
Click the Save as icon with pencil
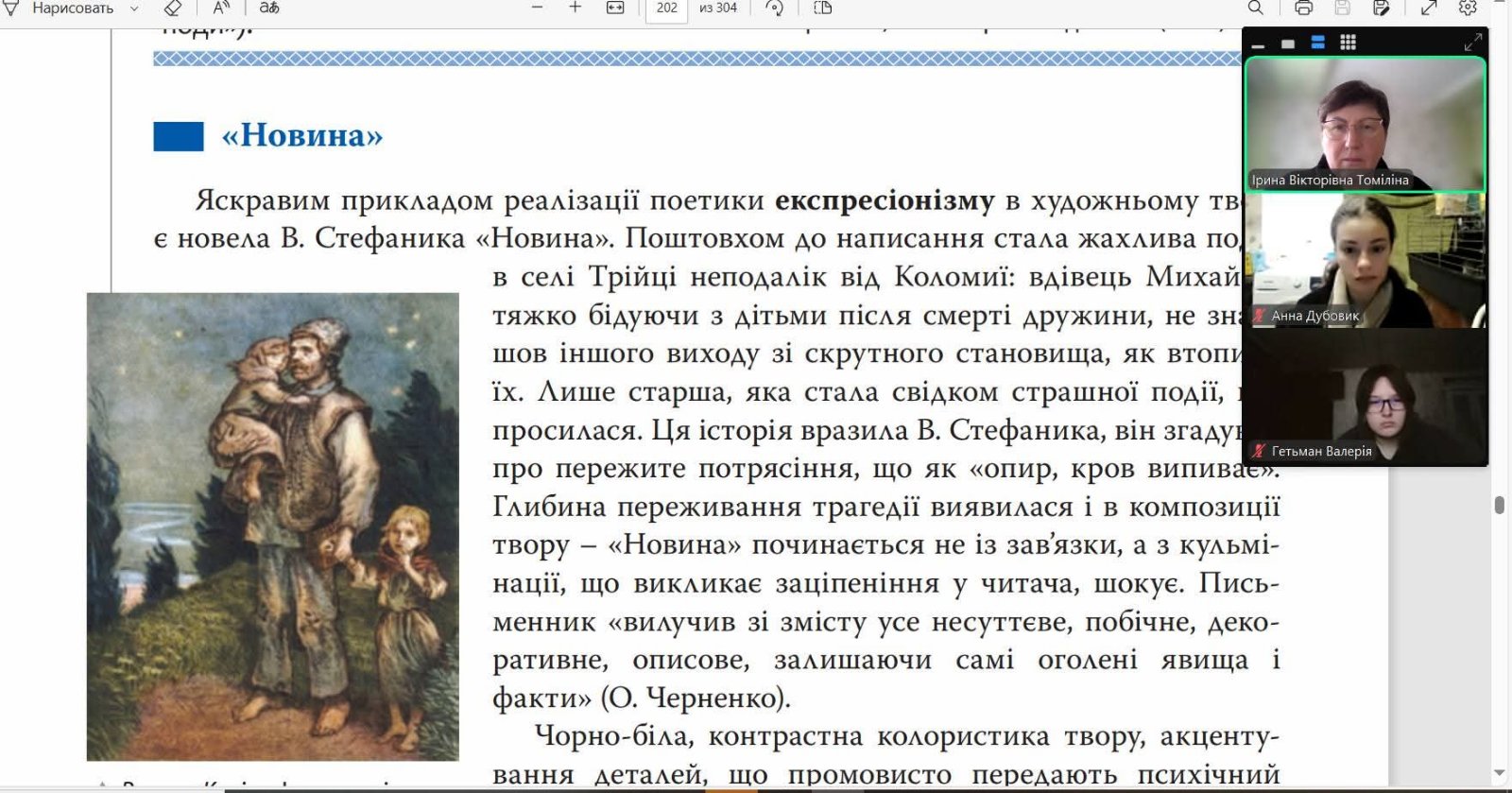point(1381,9)
